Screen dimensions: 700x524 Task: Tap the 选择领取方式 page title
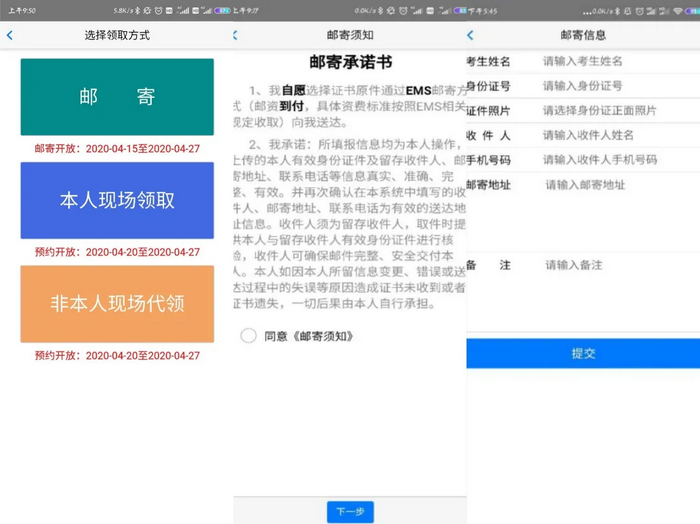[117, 35]
